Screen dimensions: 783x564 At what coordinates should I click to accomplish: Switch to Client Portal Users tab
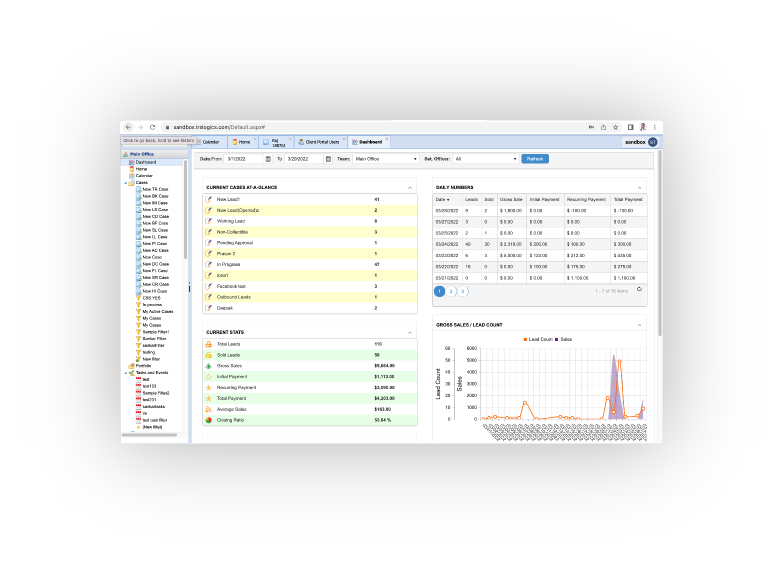(319, 142)
